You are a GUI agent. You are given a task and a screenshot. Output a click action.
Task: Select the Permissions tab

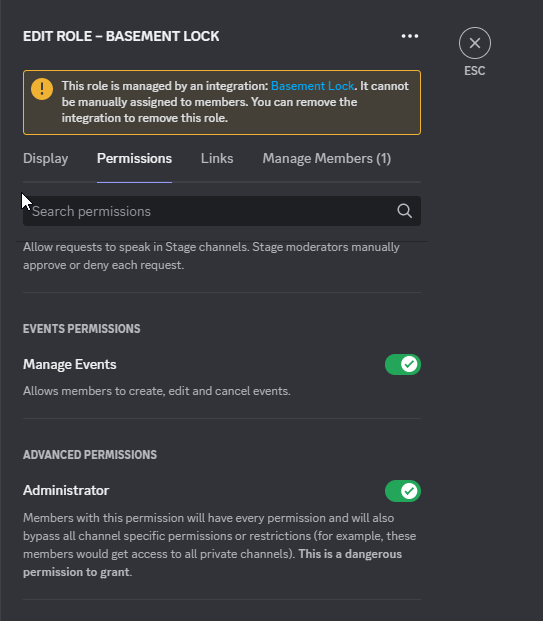[x=134, y=158]
